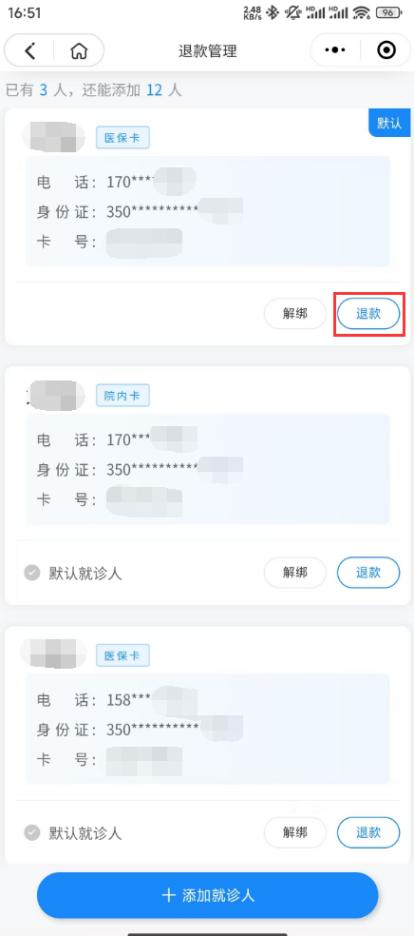Click 退款 for the first patient
This screenshot has width=414, height=936.
tap(368, 313)
